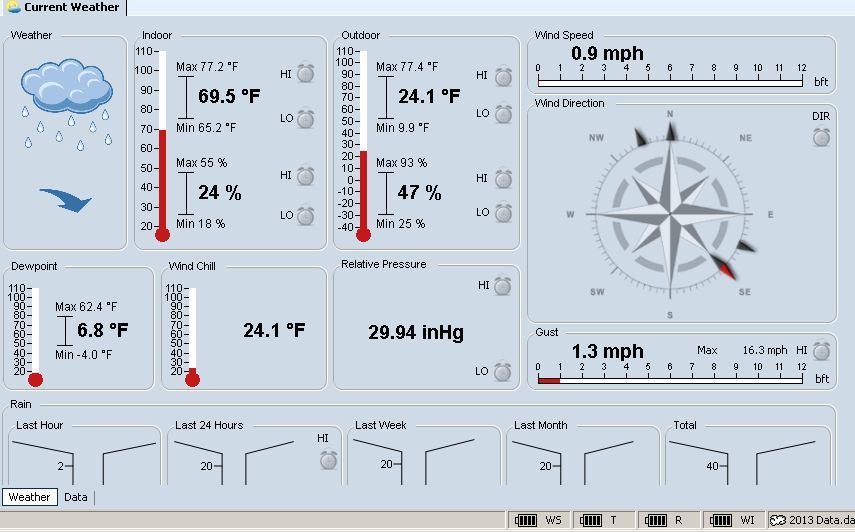
Task: Click the Relative Pressure LO alarm icon
Action: click(x=502, y=372)
